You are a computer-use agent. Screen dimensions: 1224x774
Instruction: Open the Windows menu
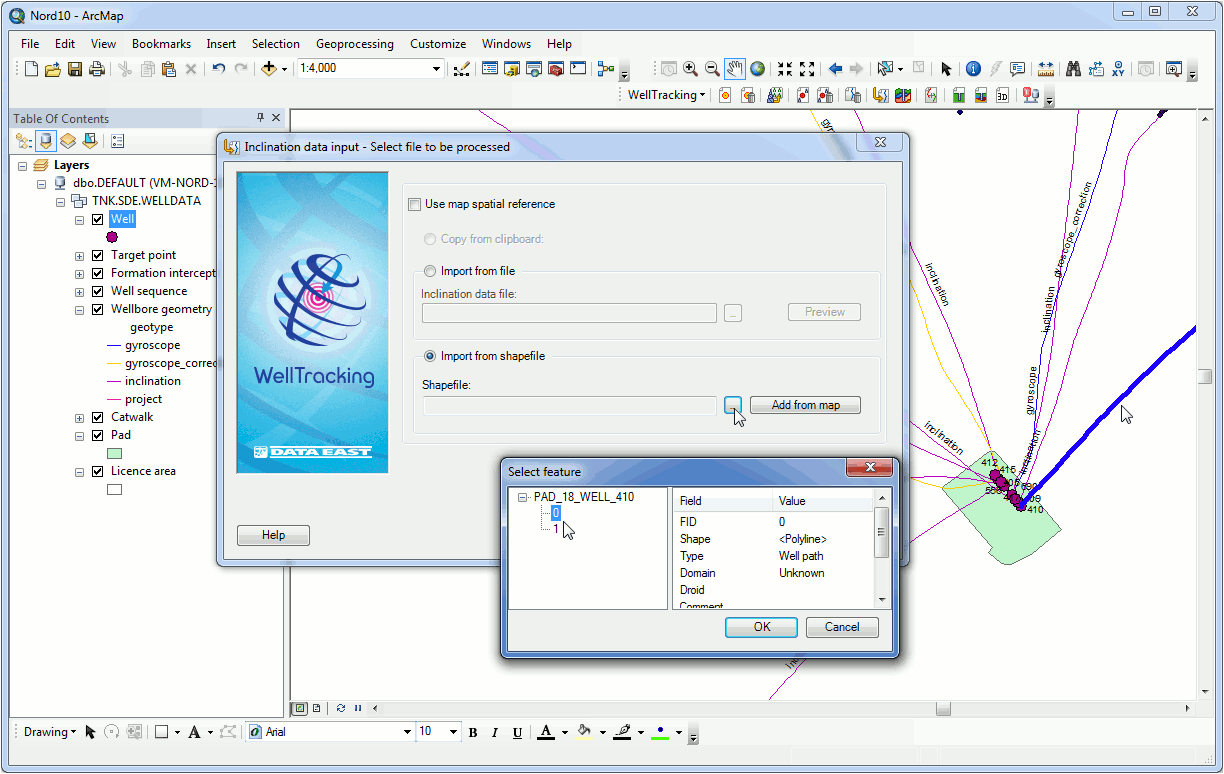click(x=506, y=44)
